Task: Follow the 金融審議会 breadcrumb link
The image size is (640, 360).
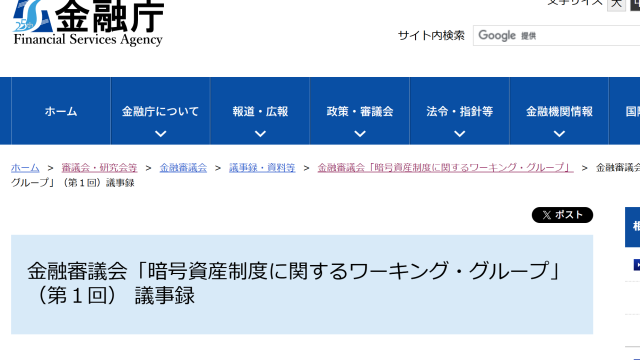Action: point(183,168)
